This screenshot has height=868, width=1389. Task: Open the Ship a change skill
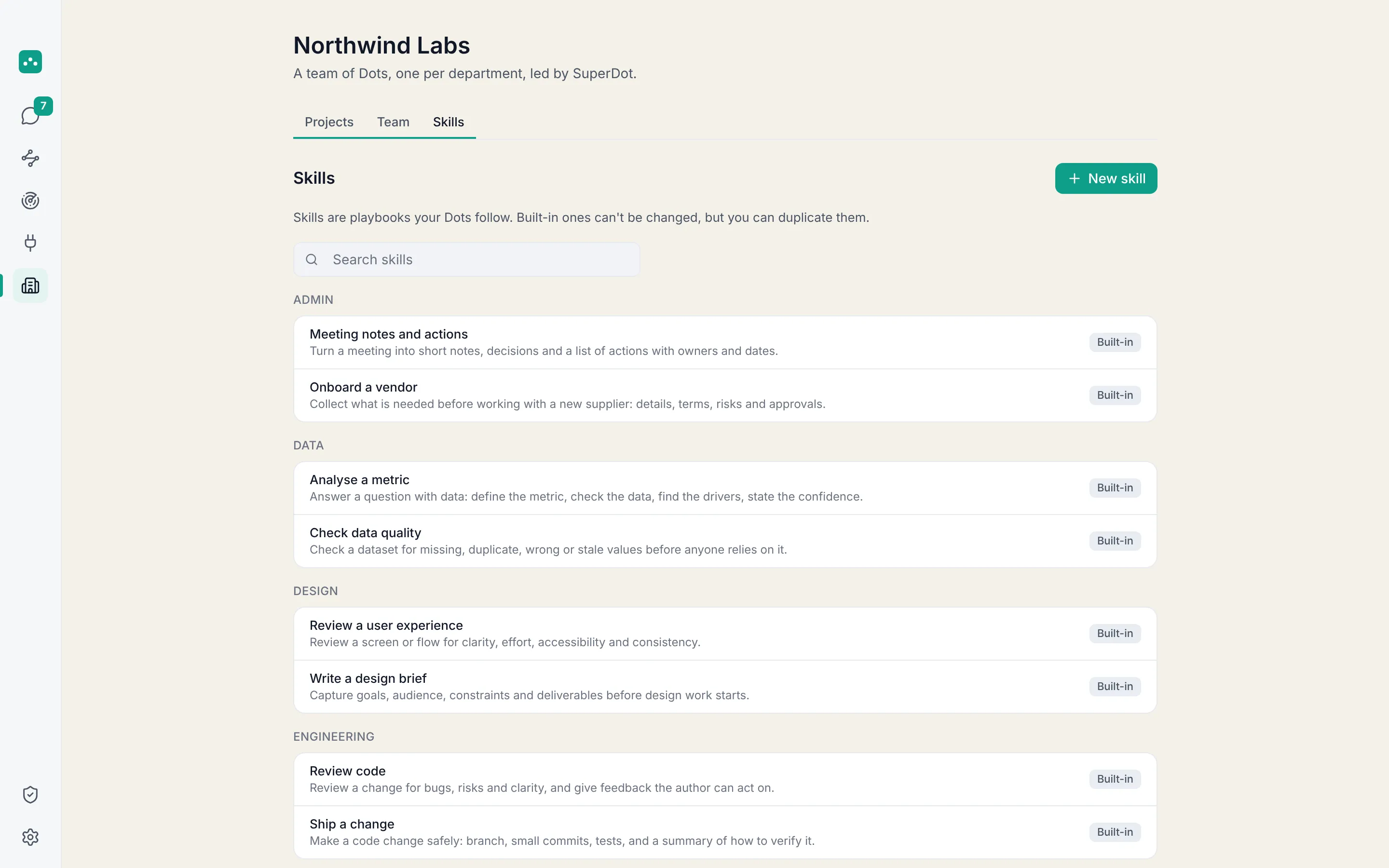coord(725,832)
